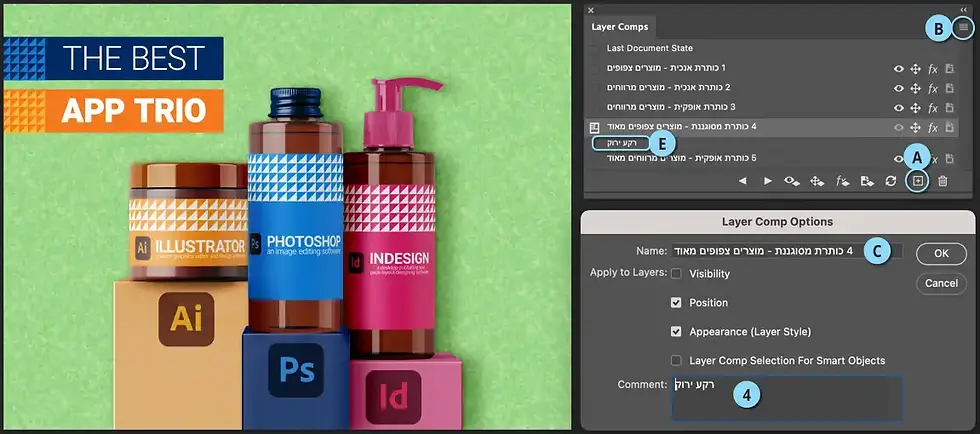This screenshot has height=434, width=980.
Task: Select the Layer Comps tab
Action: 619,28
